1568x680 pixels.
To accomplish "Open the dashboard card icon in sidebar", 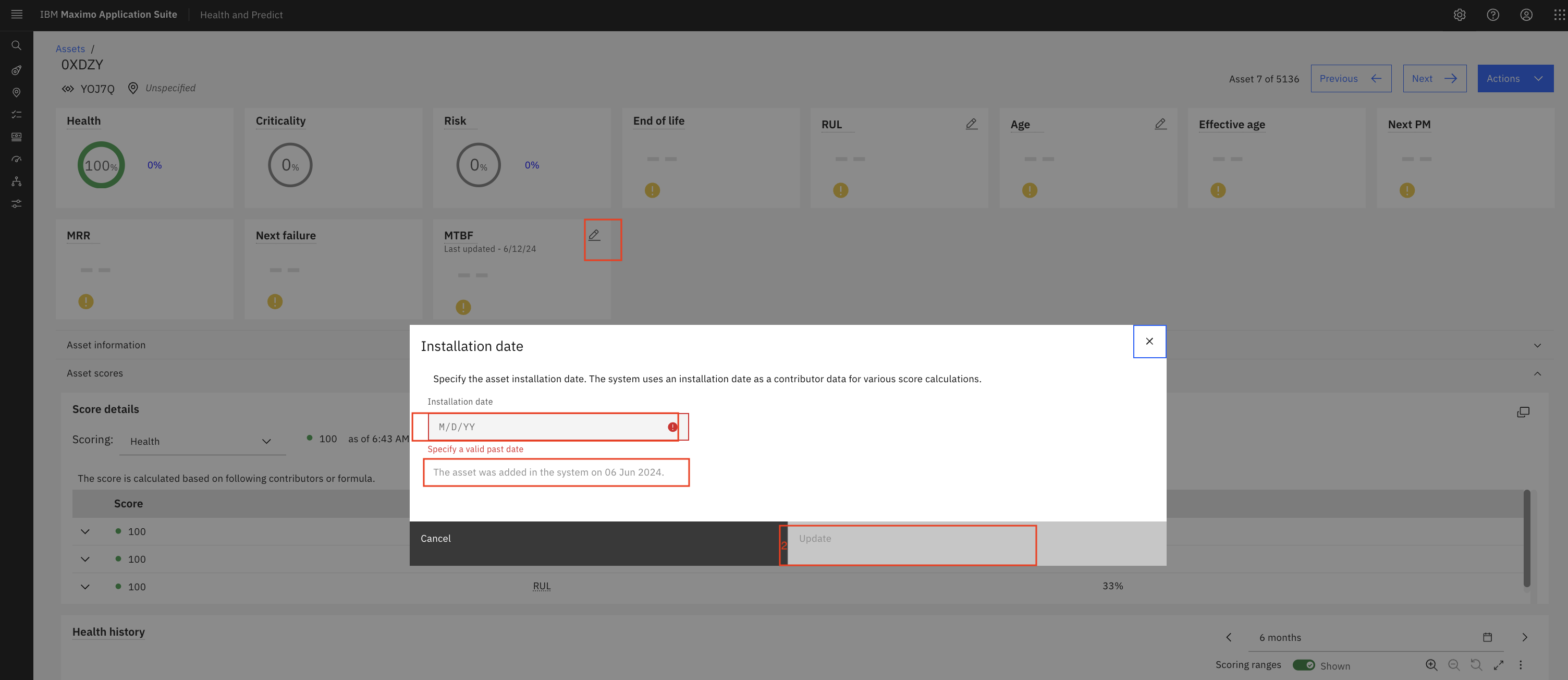I will 17,137.
